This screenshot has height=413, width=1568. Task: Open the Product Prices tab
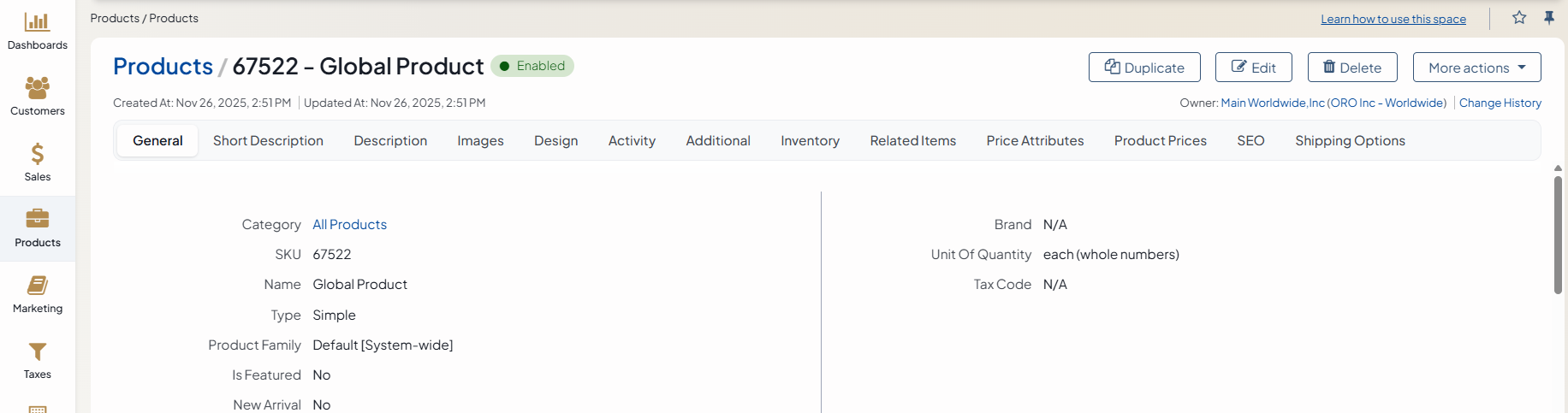tap(1160, 141)
